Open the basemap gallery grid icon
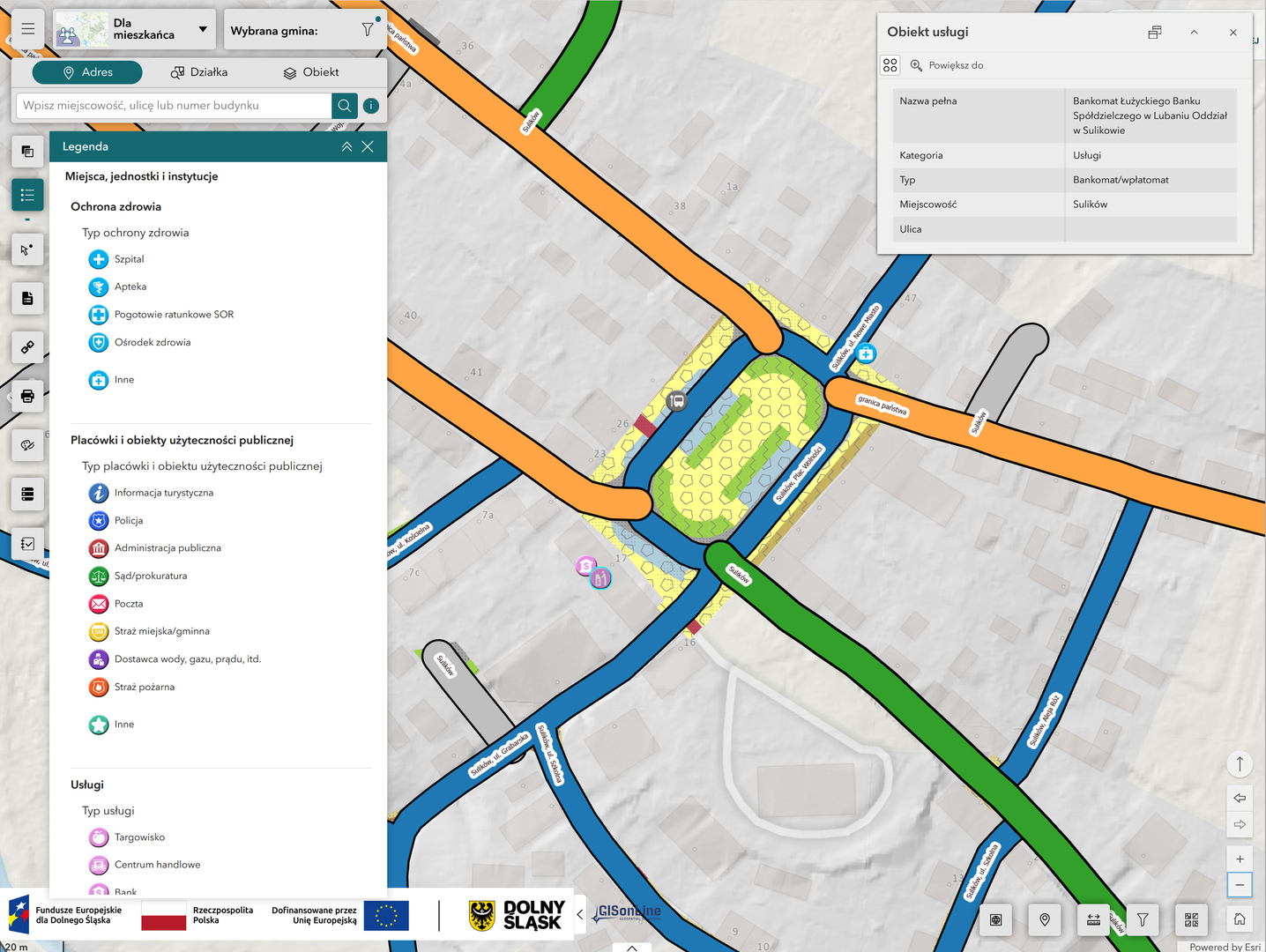Image resolution: width=1266 pixels, height=952 pixels. (x=1191, y=919)
